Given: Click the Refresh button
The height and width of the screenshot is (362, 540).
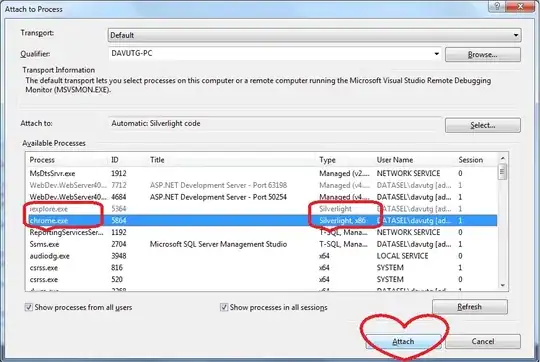Looking at the screenshot, I should pyautogui.click(x=470, y=307).
